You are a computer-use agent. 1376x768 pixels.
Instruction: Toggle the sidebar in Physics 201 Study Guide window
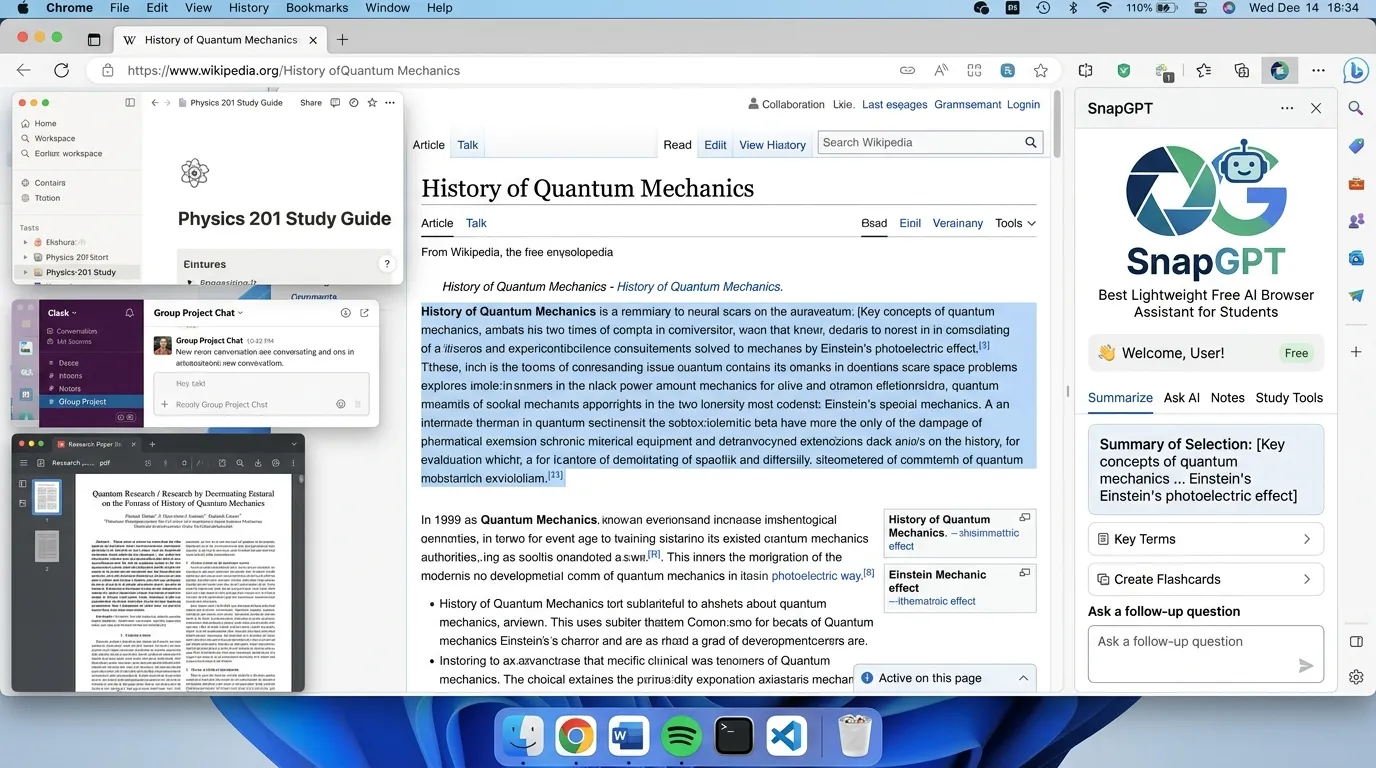[130, 103]
